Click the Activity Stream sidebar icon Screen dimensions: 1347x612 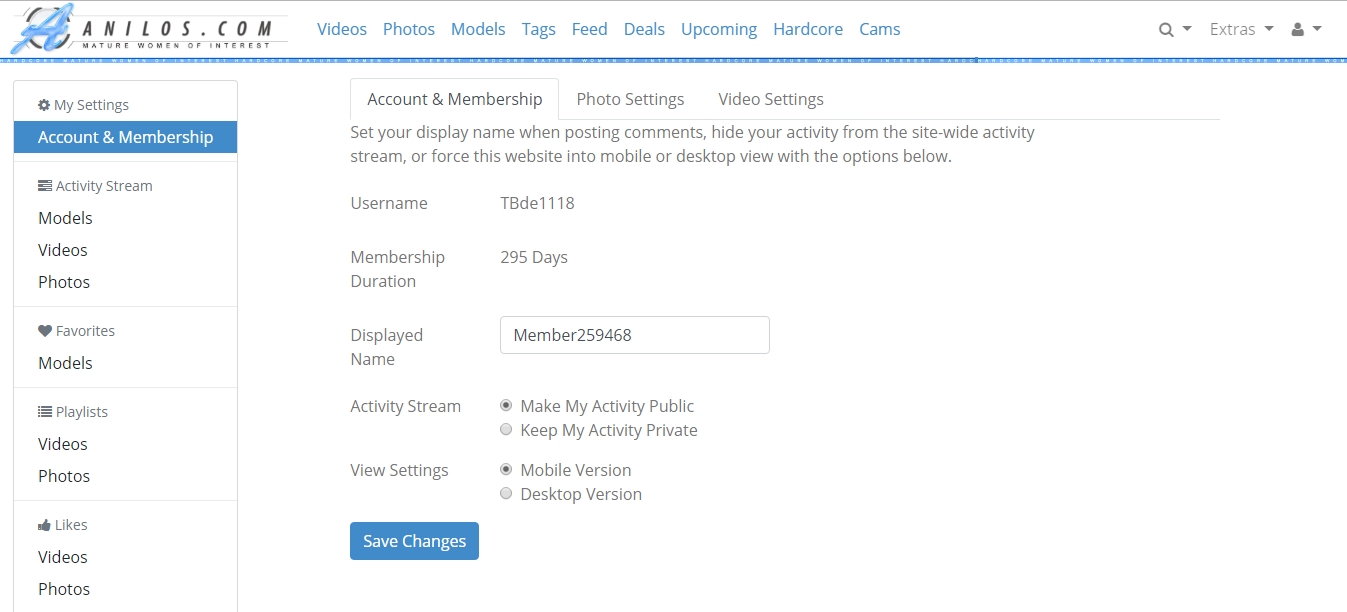(x=44, y=186)
